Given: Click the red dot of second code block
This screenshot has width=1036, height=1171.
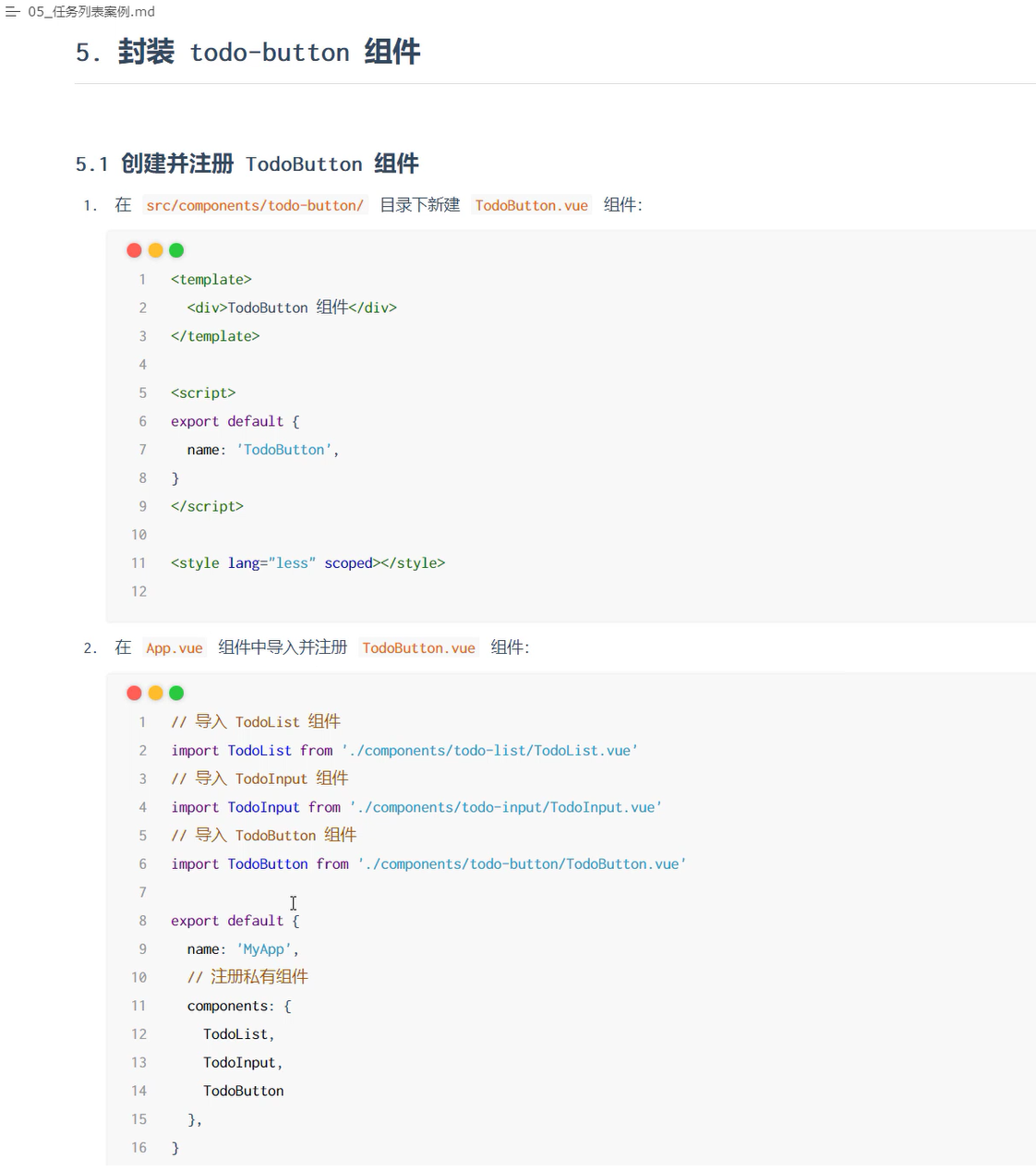Looking at the screenshot, I should coord(134,693).
